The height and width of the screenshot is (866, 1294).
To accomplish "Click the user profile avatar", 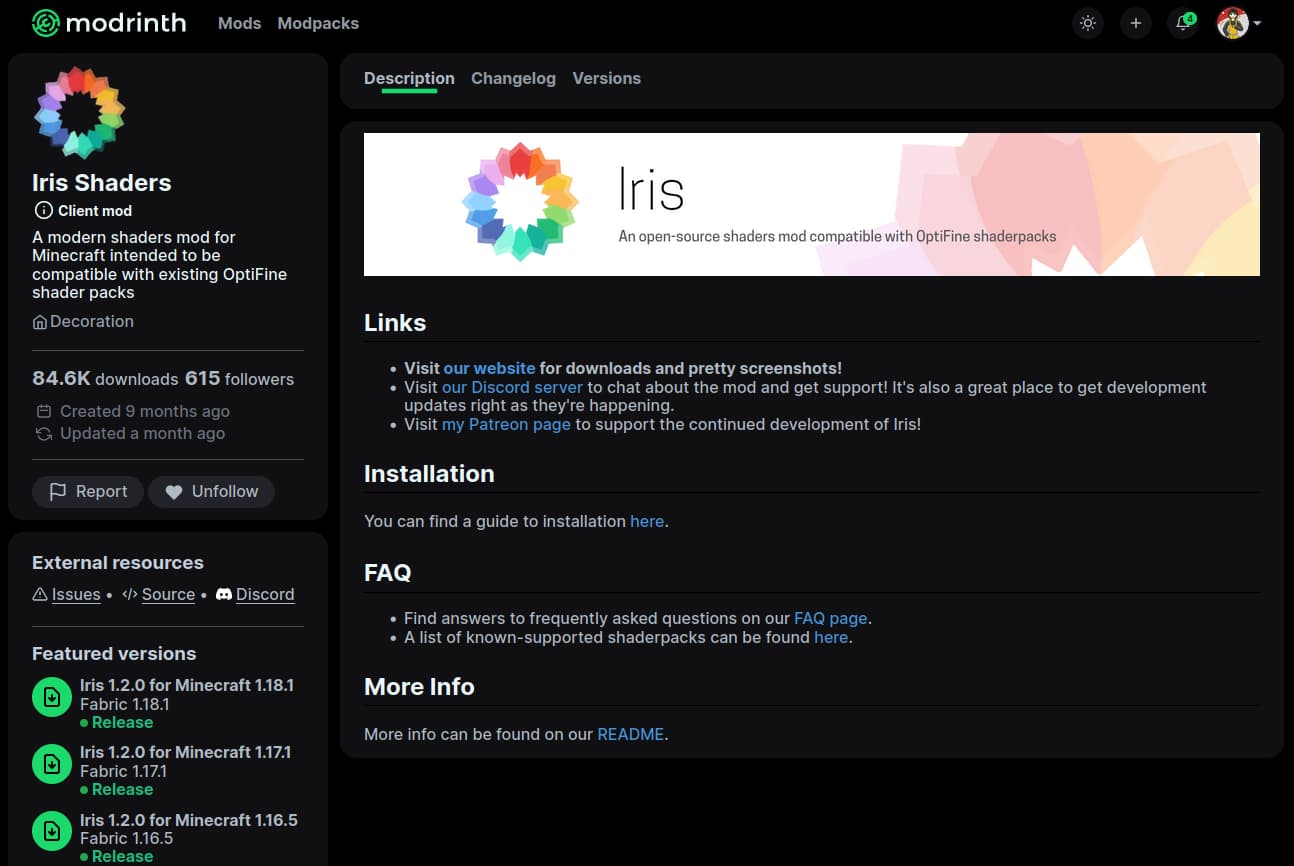I will [x=1233, y=22].
